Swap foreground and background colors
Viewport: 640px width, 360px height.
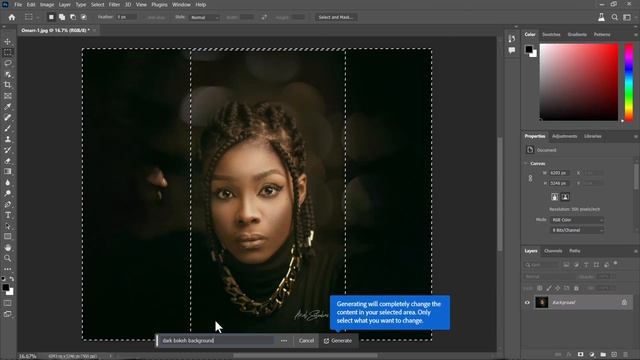coord(11,279)
